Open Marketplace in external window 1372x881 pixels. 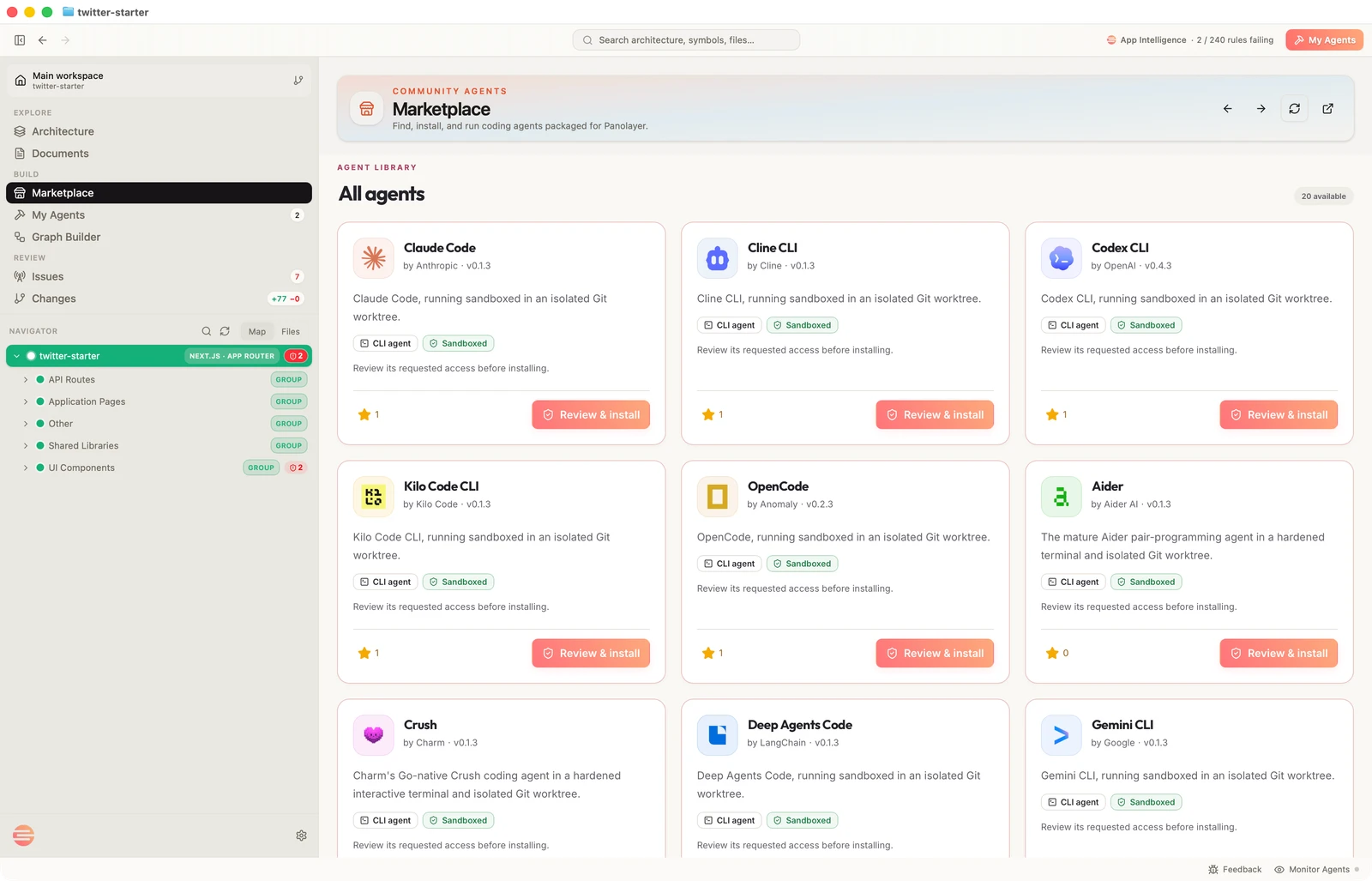pyautogui.click(x=1328, y=109)
